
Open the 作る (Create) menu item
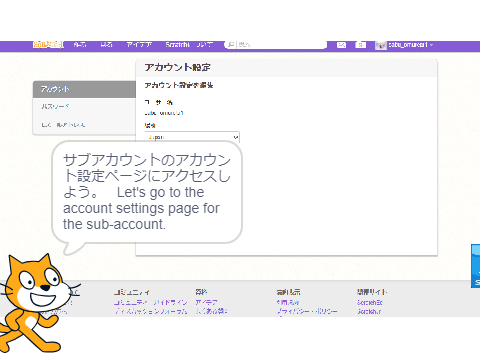coord(80,45)
